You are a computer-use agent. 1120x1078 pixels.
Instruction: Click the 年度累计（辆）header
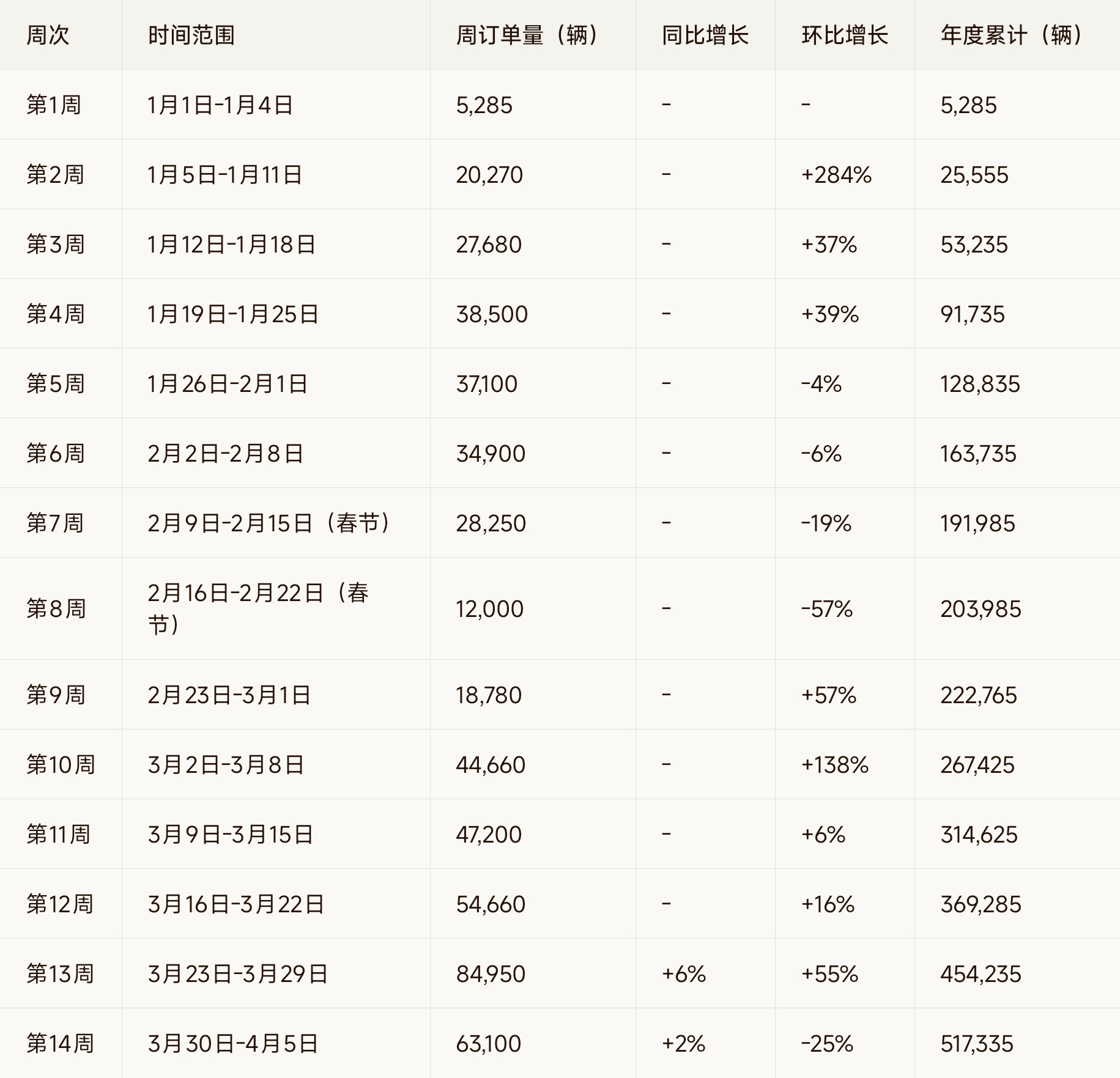pyautogui.click(x=1012, y=35)
